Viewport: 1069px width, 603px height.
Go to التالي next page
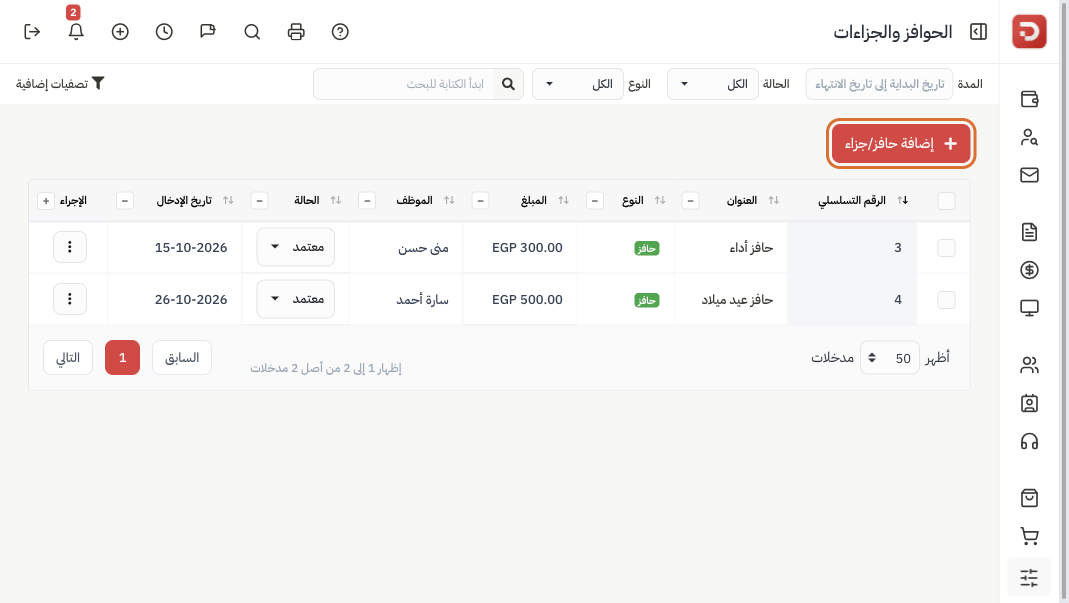pyautogui.click(x=68, y=357)
